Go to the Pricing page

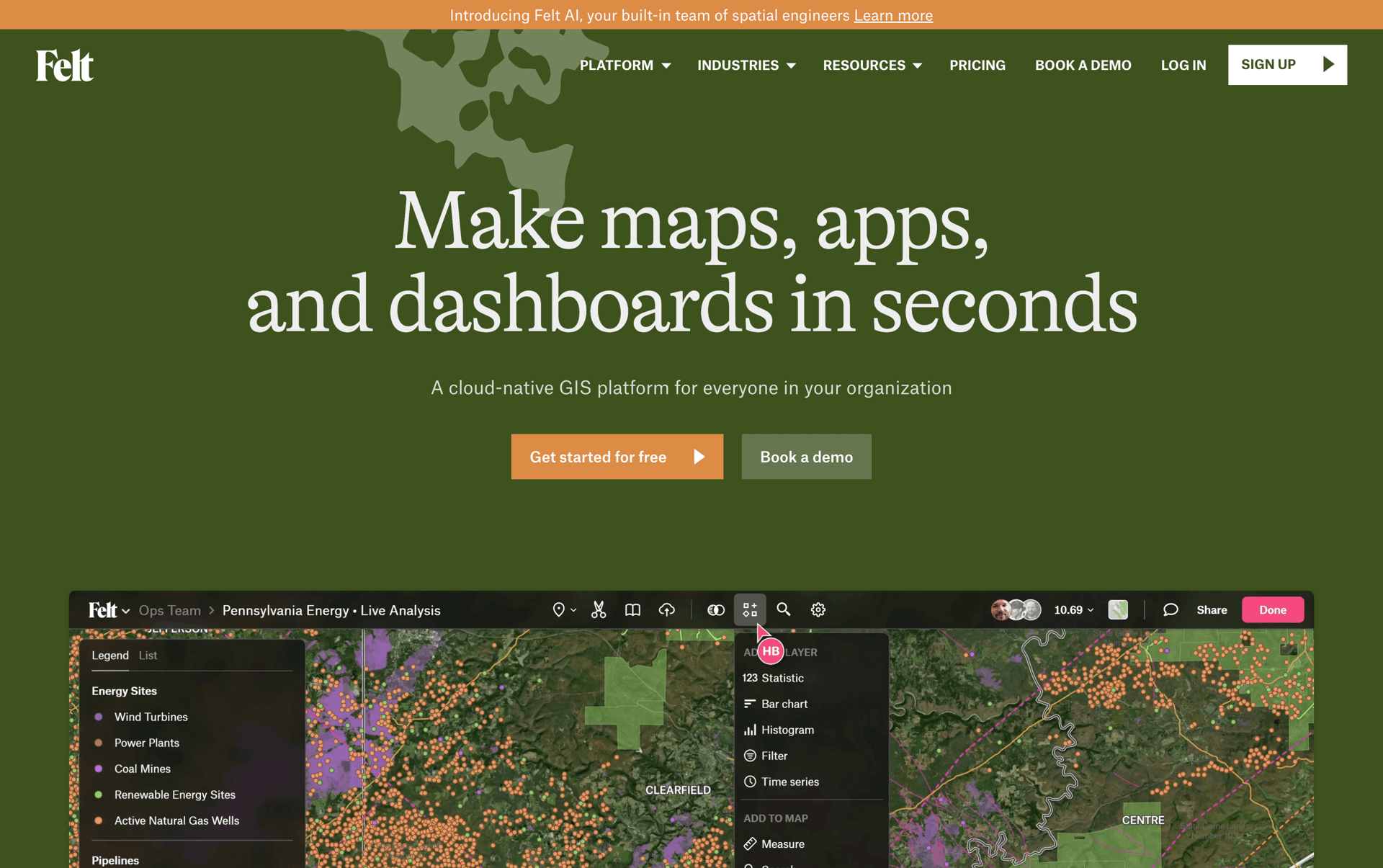[x=977, y=65]
